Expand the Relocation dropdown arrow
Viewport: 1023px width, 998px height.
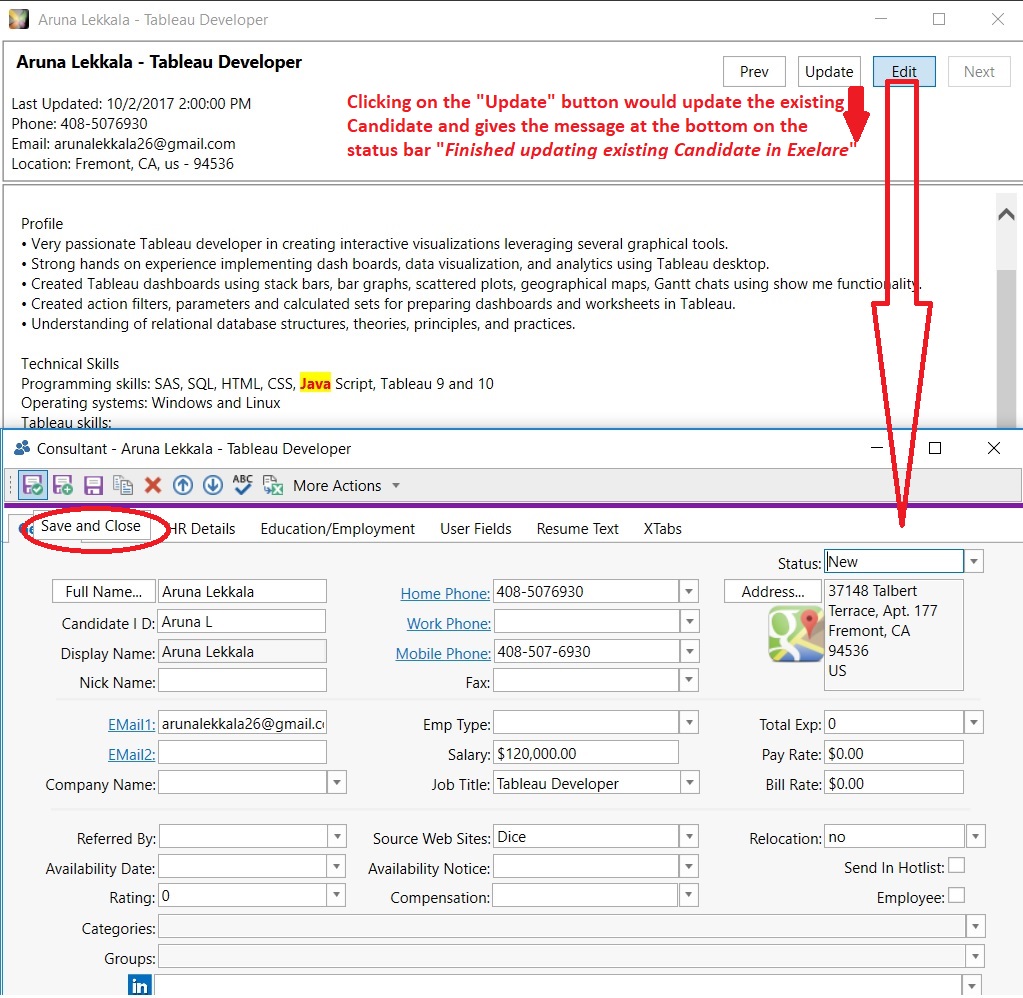click(975, 837)
